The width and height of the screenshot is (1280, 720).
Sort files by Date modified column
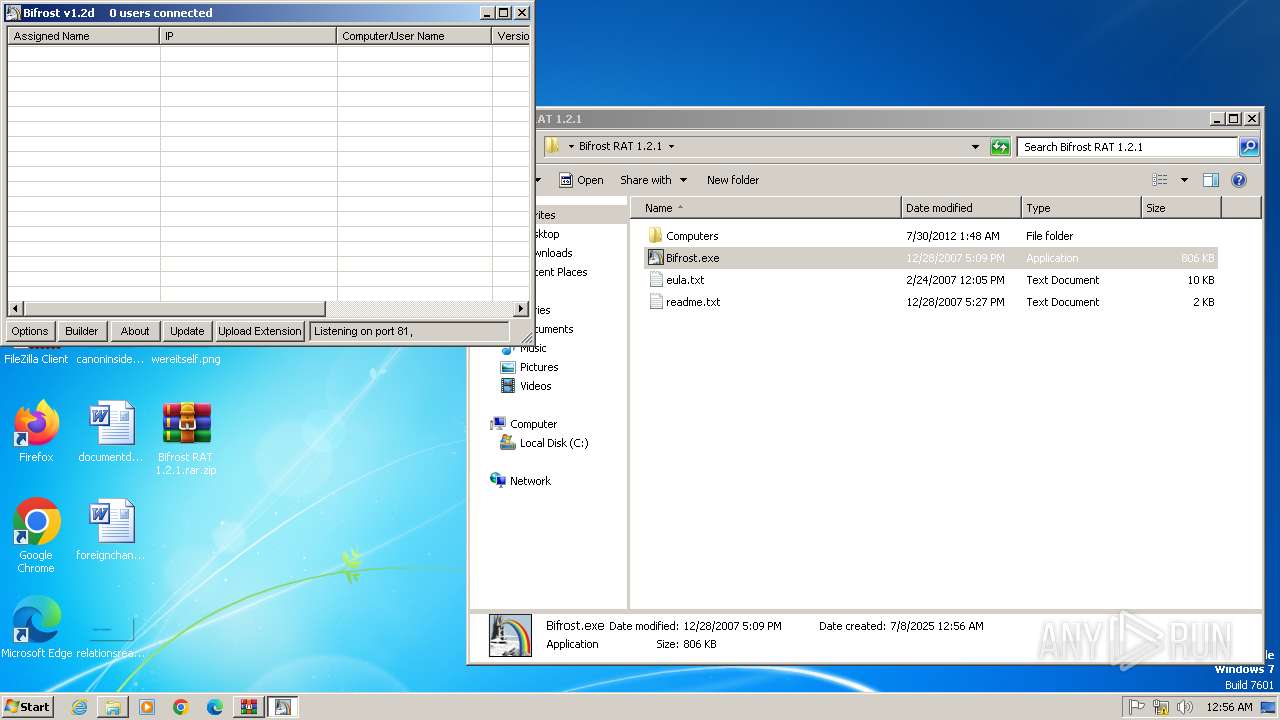(961, 208)
